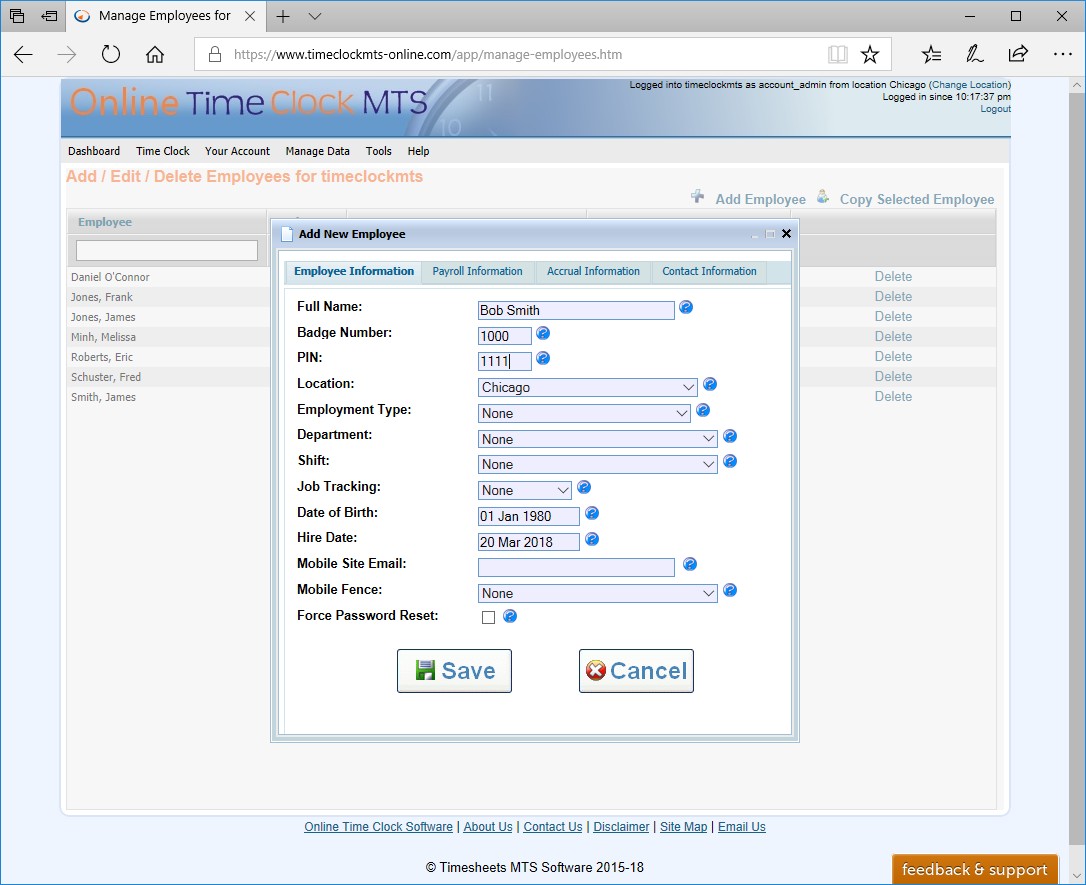Click the Badge Number input field

505,336
